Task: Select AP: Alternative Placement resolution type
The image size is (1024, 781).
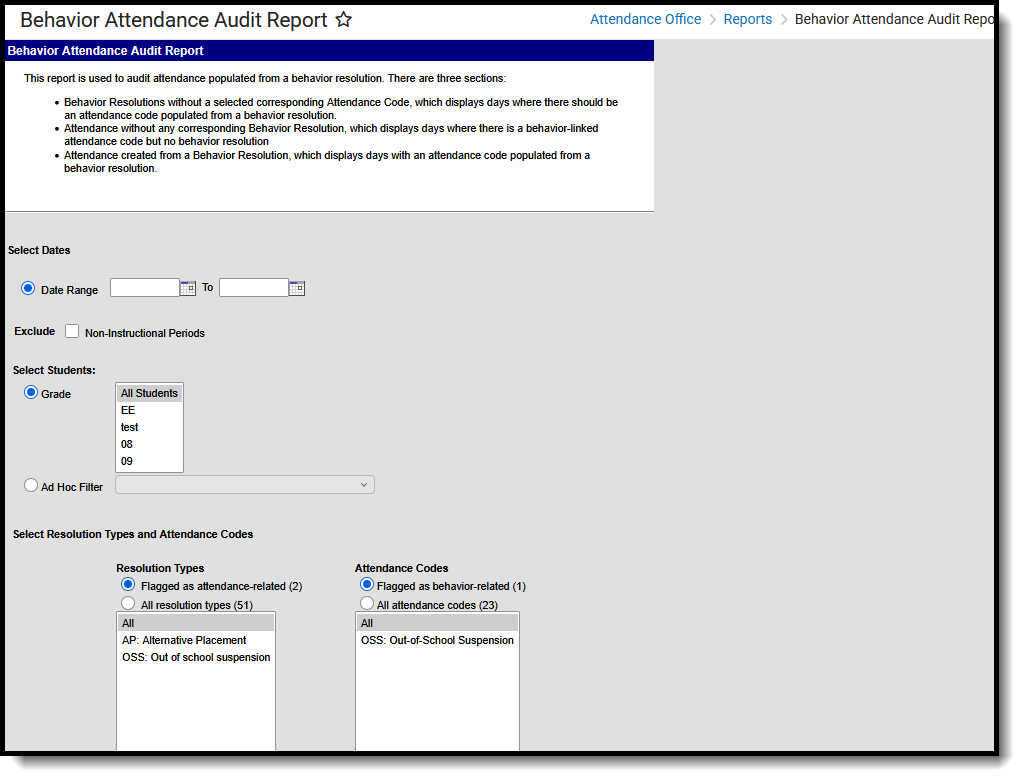Action: tap(196, 640)
